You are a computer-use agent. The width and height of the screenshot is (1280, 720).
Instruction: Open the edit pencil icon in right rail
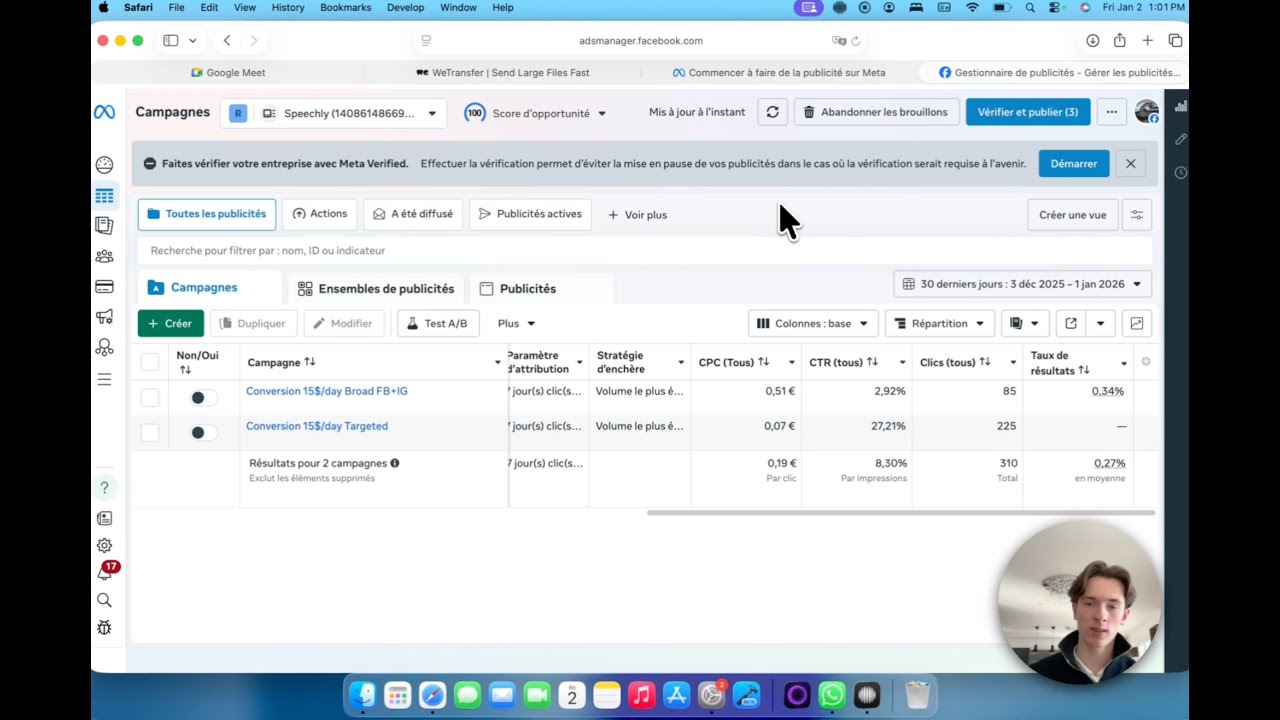[1181, 139]
